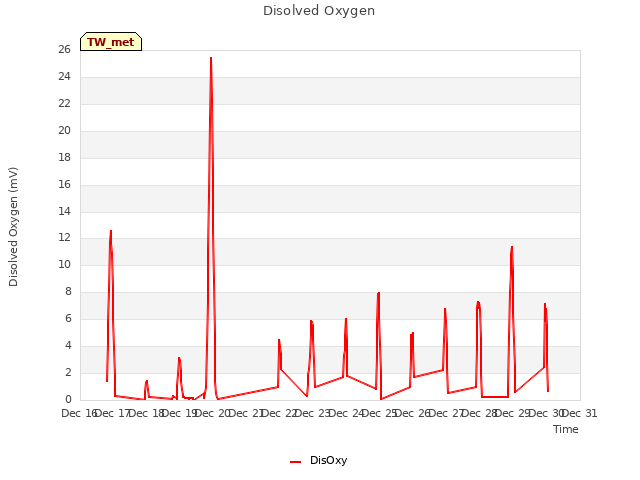Click the y-axis value 18
640x480 pixels.
pyautogui.click(x=64, y=157)
